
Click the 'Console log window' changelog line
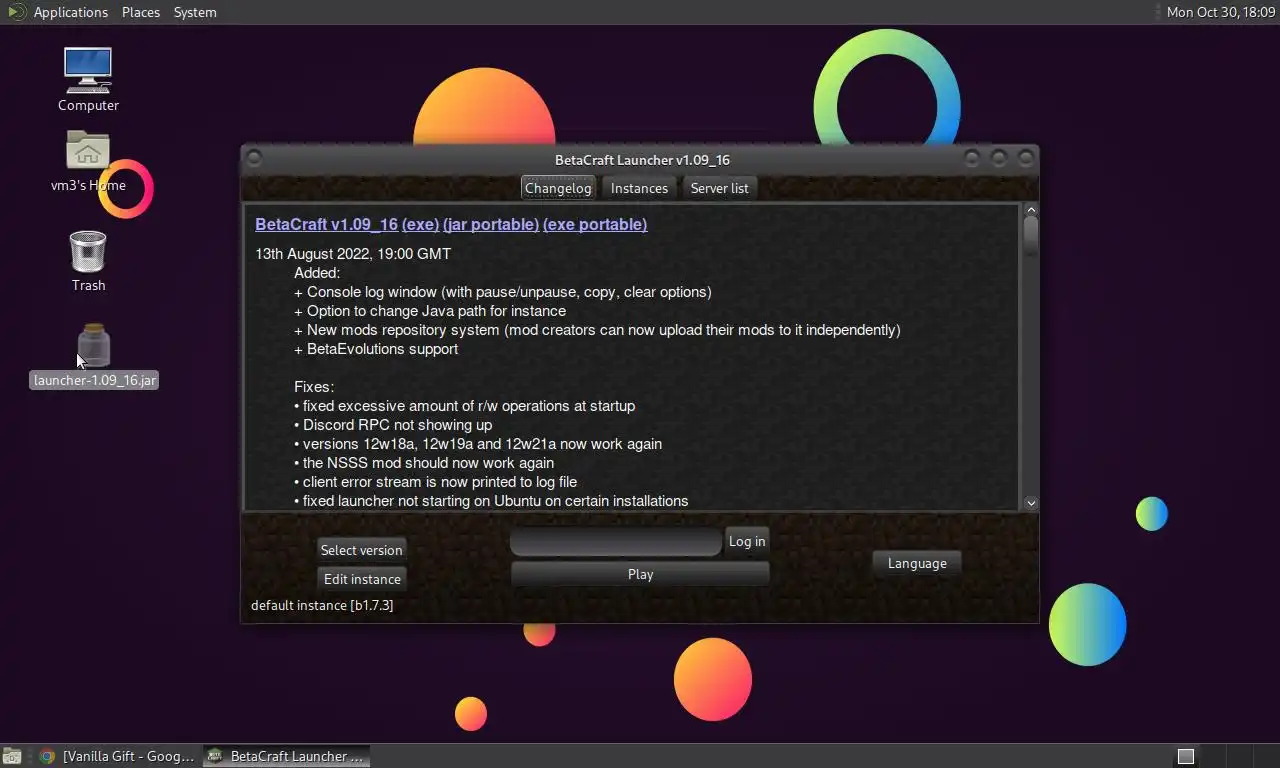pyautogui.click(x=503, y=292)
